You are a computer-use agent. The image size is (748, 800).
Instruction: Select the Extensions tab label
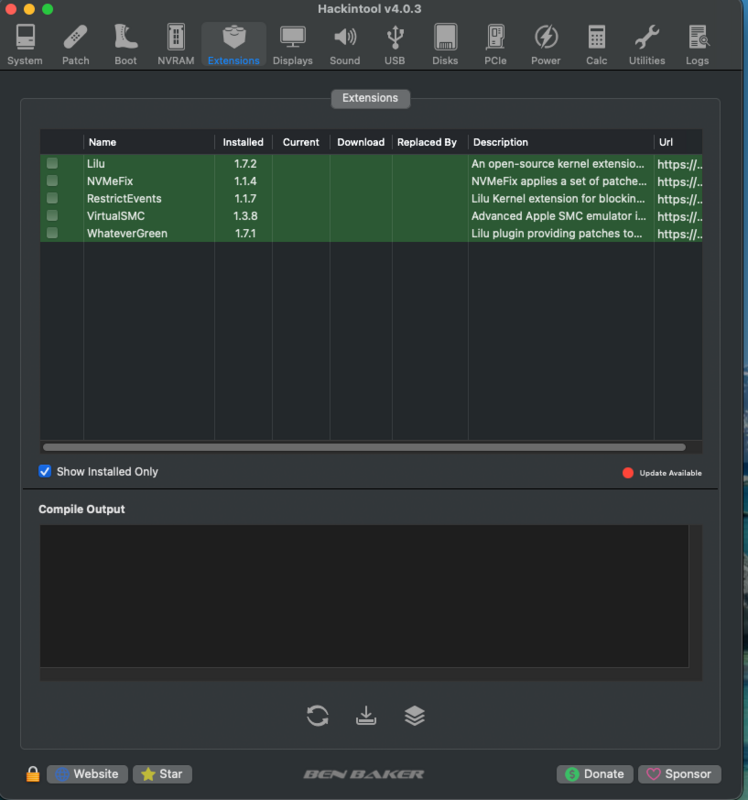point(370,98)
